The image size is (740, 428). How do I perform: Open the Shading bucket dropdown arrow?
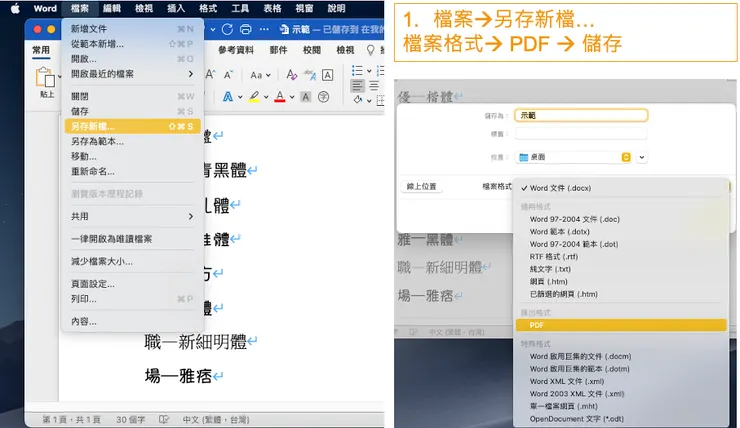[369, 101]
